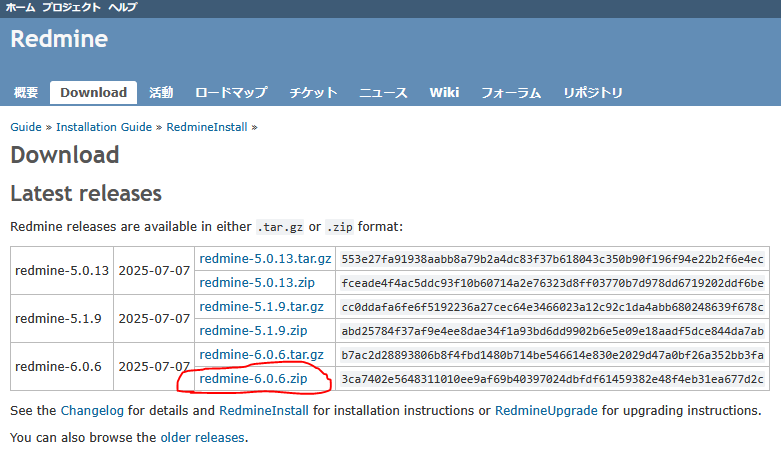Screen dimensions: 781x457
Task: Click the .zip code text in the intro sentence
Action: click(x=340, y=227)
